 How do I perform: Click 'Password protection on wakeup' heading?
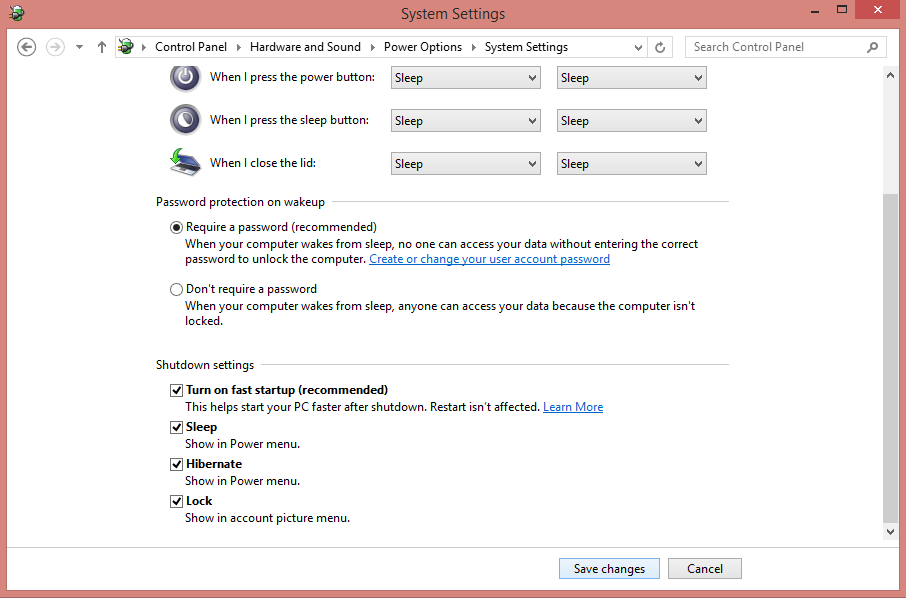point(240,202)
